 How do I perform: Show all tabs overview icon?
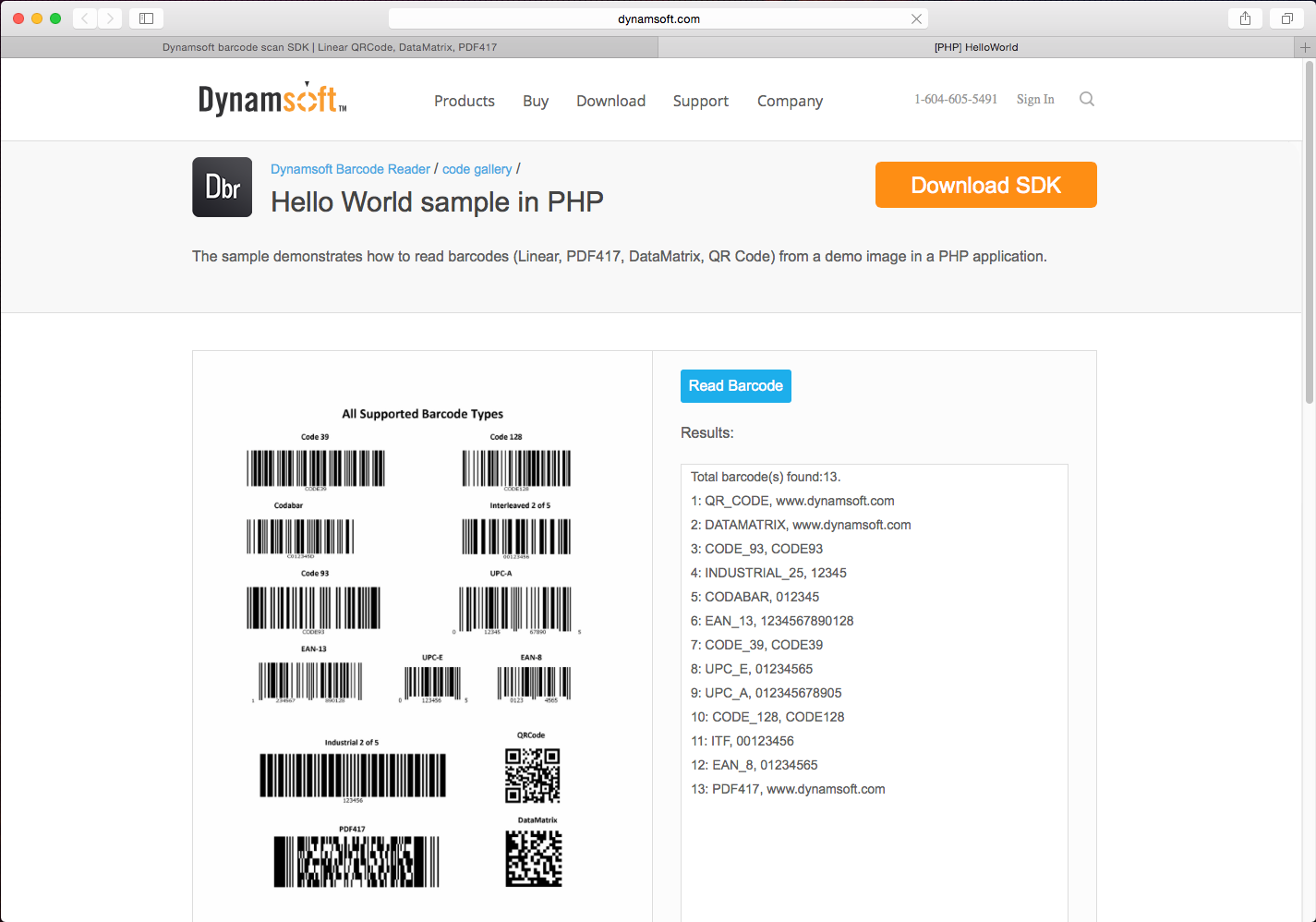1286,18
